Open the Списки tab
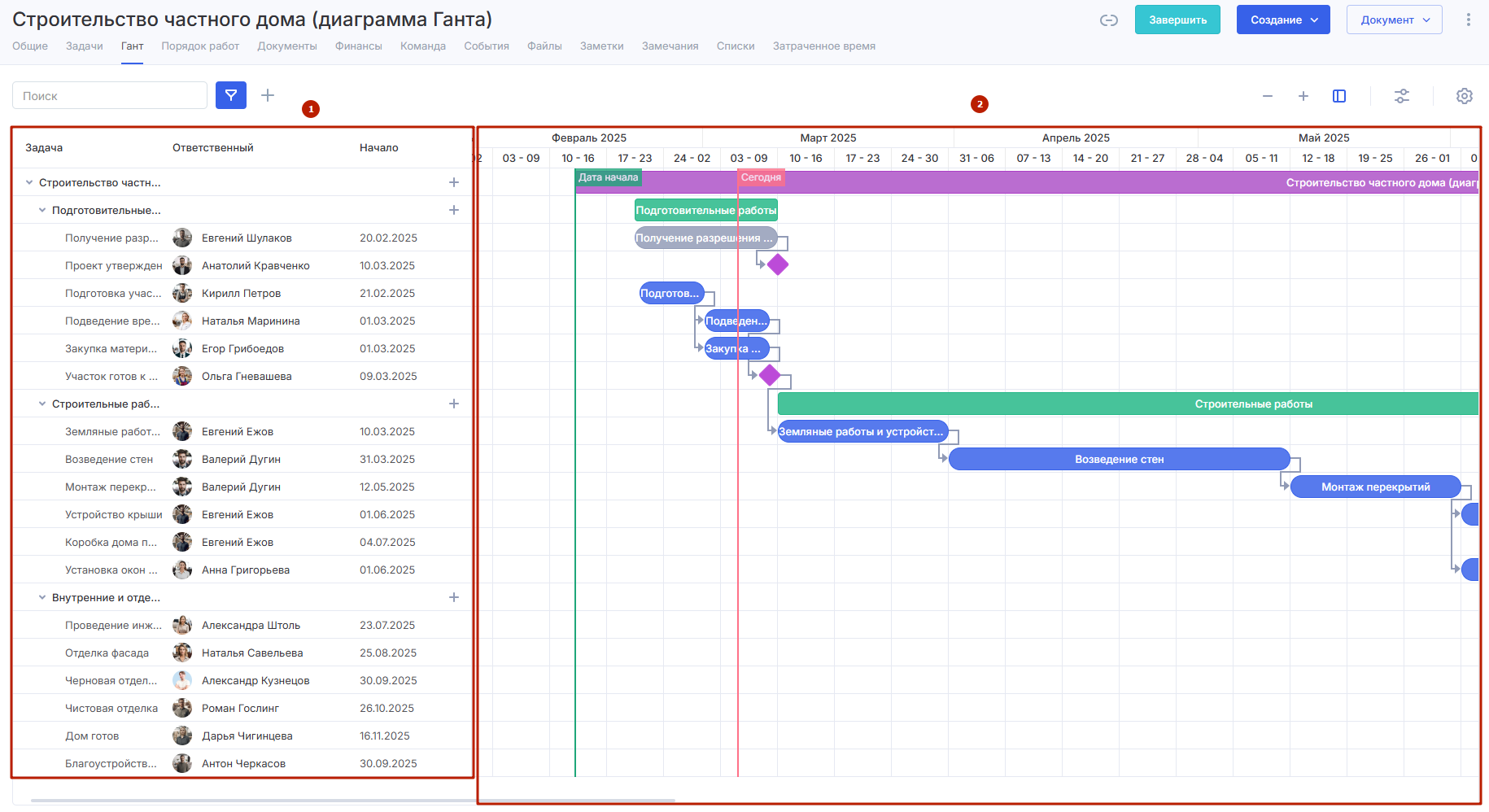 coord(736,46)
